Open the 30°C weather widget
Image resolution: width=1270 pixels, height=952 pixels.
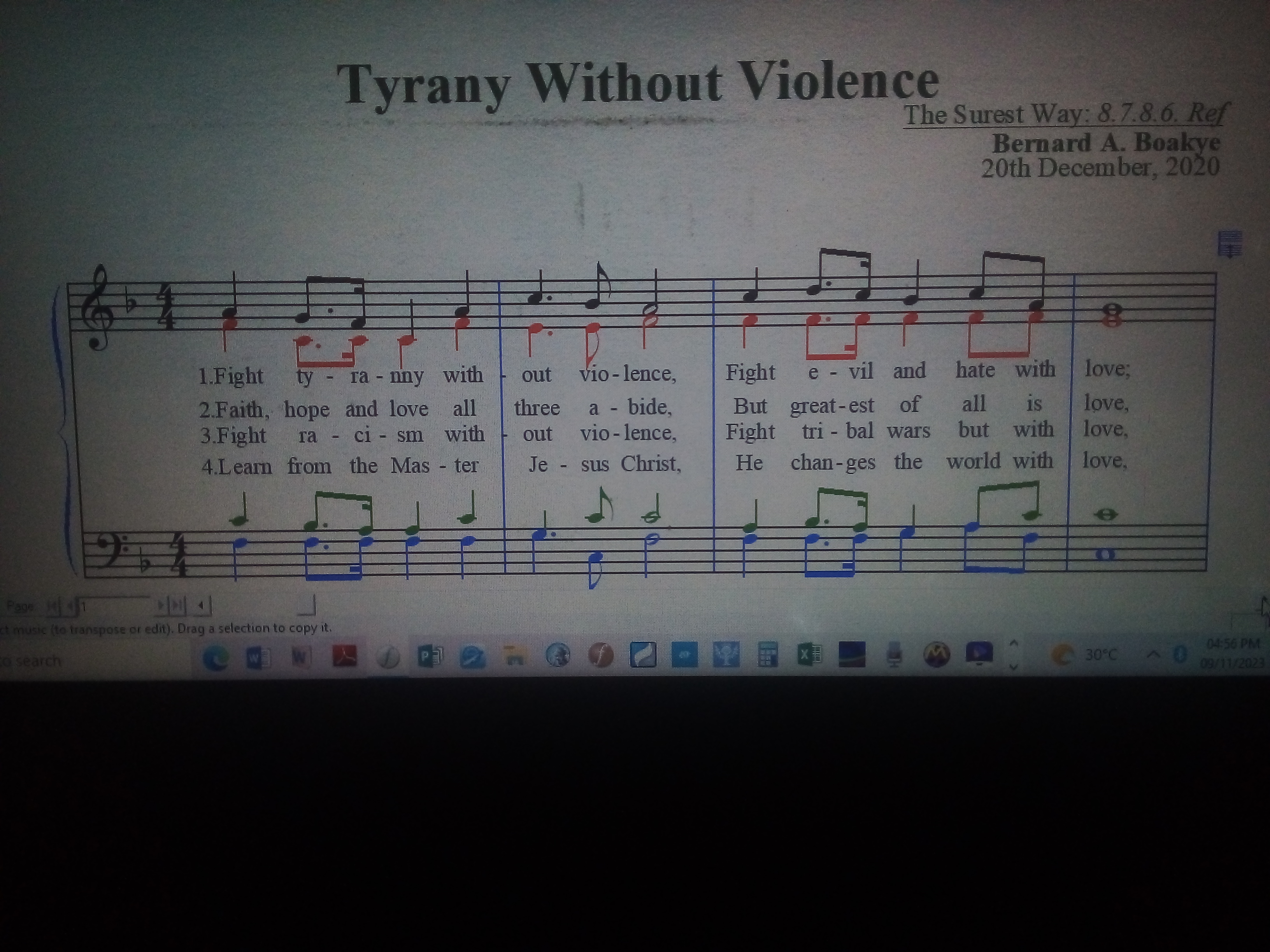1084,654
